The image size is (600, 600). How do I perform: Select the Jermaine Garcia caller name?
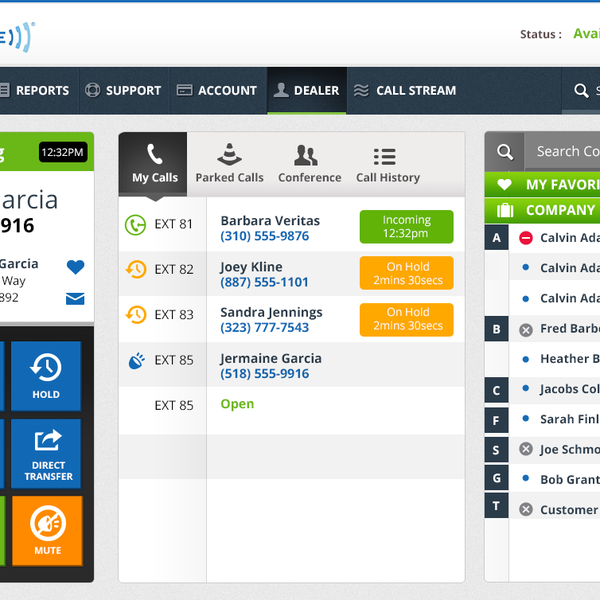271,359
